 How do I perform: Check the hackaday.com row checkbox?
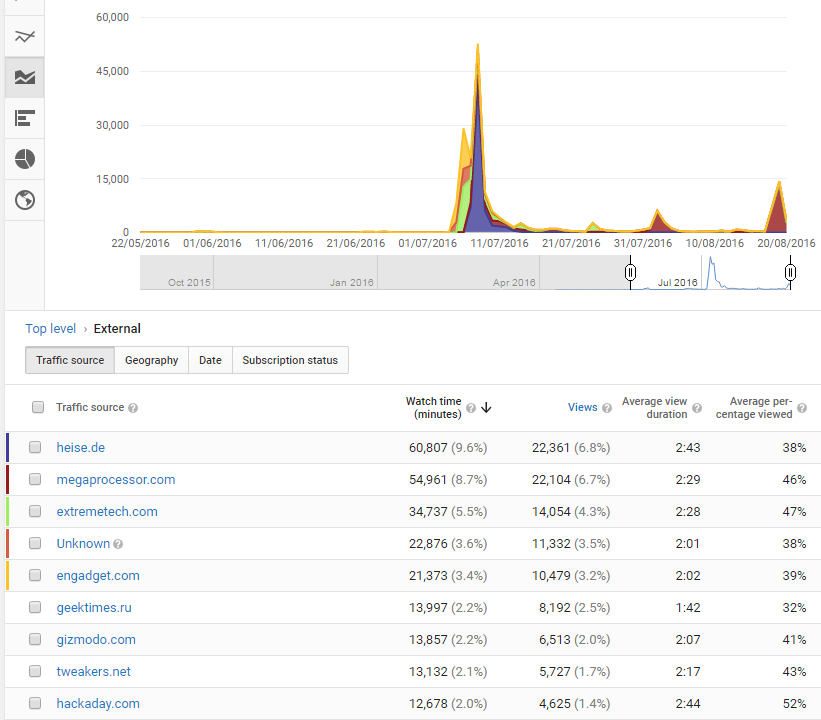coord(35,703)
